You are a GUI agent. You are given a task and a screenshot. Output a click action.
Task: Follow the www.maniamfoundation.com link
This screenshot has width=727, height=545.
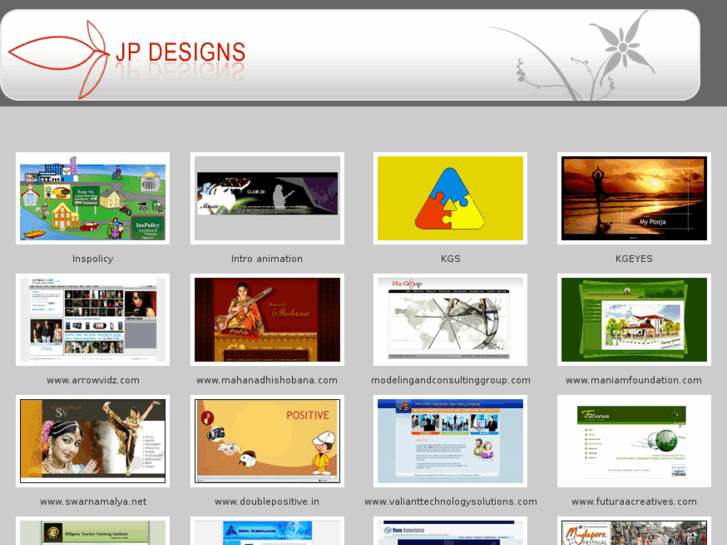click(634, 380)
